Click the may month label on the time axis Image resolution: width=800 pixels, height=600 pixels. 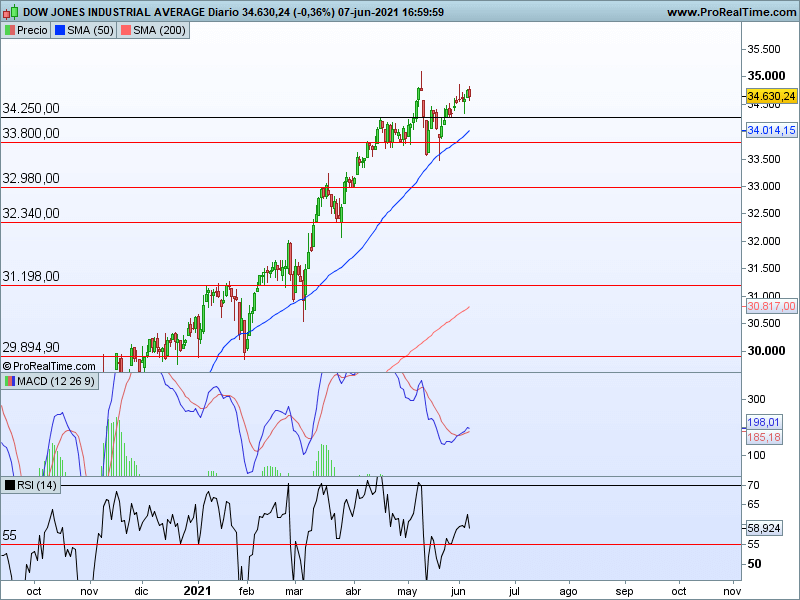407,592
